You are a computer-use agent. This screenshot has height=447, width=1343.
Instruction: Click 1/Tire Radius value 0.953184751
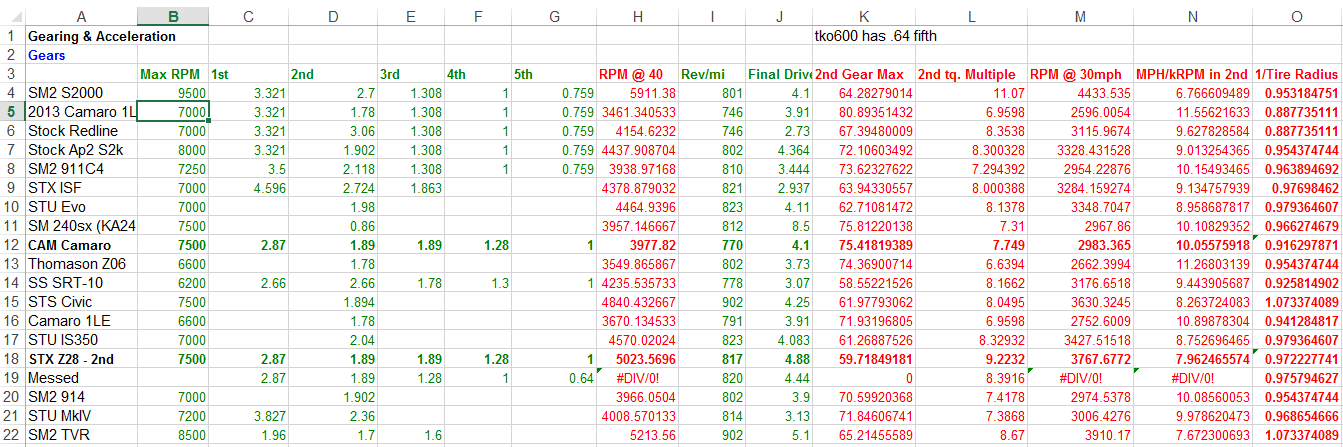click(1297, 93)
